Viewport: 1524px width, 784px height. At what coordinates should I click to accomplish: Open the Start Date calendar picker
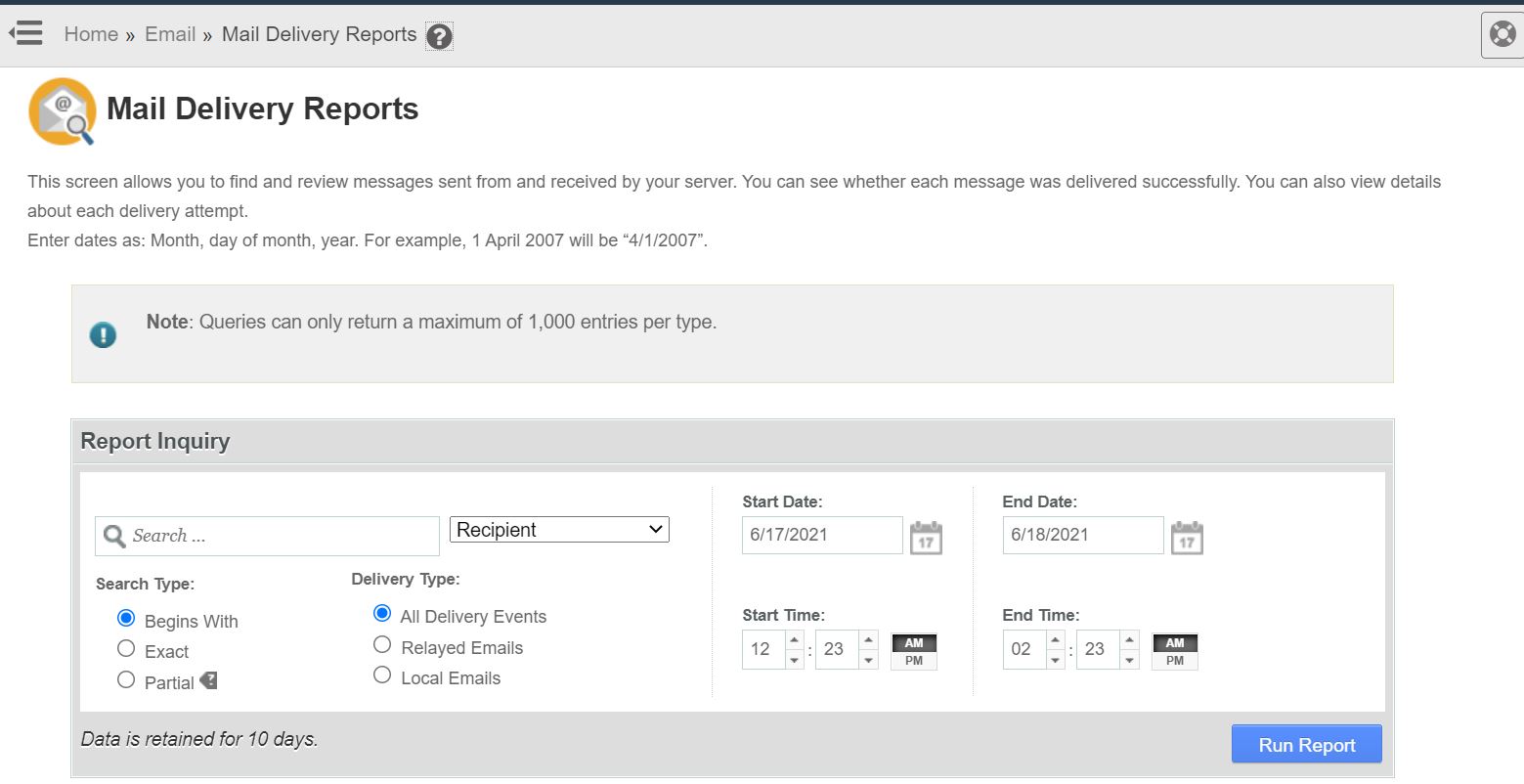coord(925,538)
